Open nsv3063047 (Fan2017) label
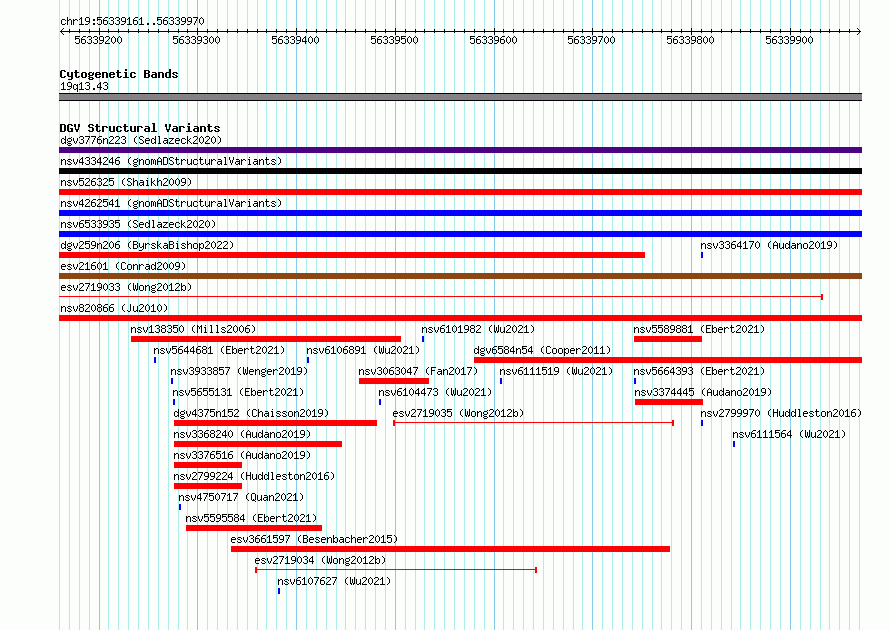Viewport: 890px width, 630px height. tap(418, 371)
